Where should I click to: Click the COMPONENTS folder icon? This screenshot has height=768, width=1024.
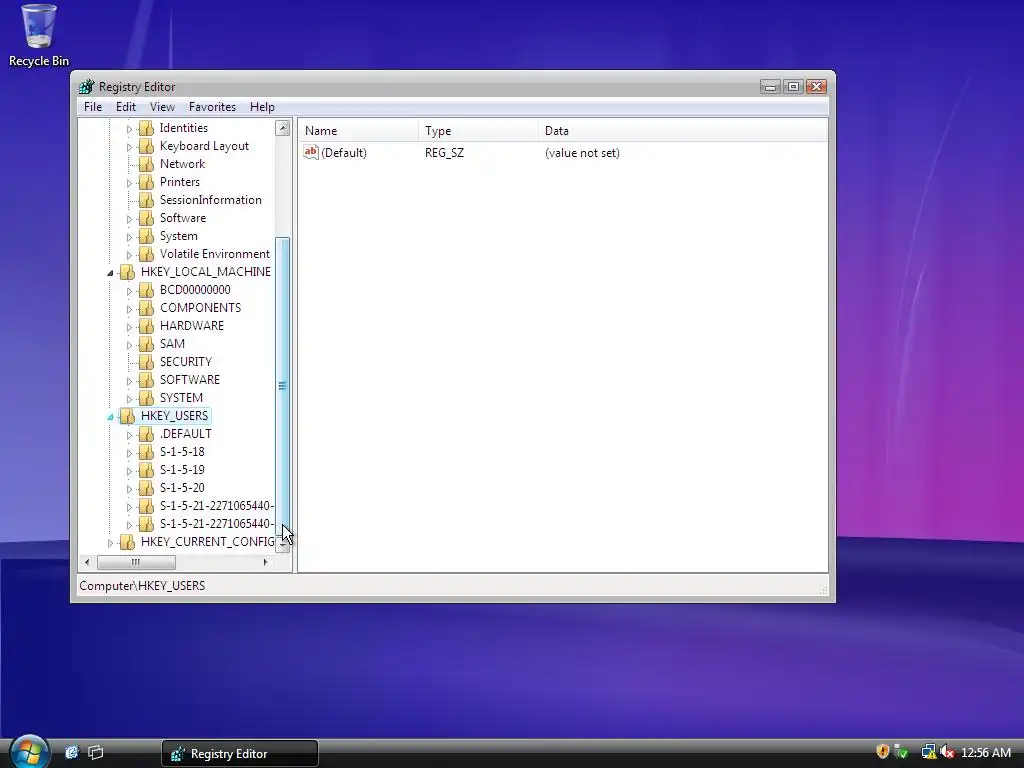coord(146,308)
